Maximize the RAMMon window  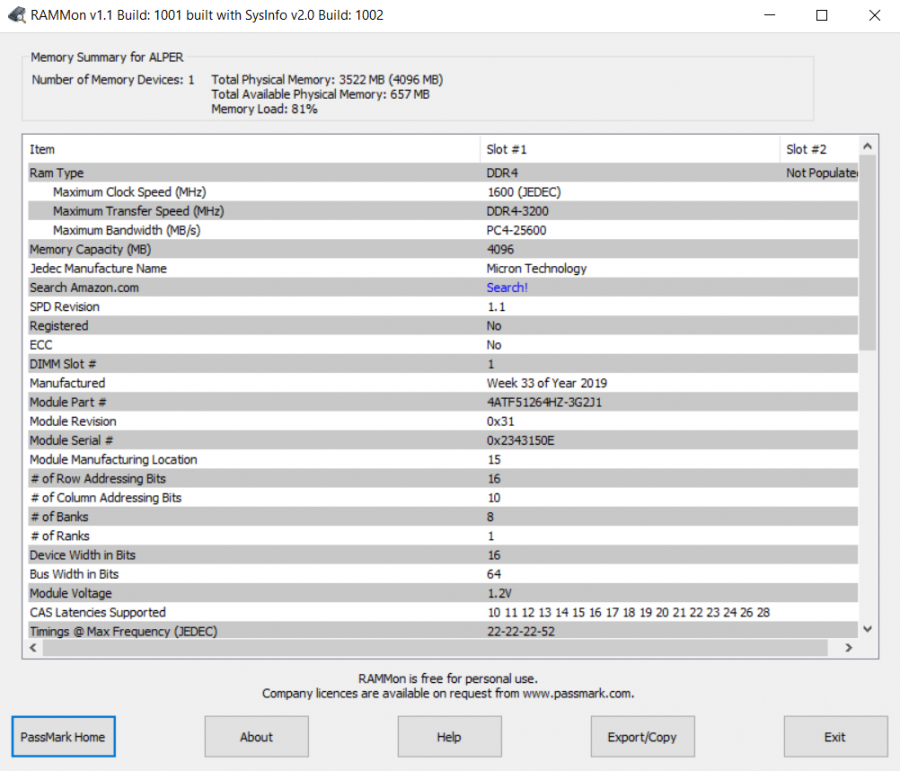click(x=821, y=16)
